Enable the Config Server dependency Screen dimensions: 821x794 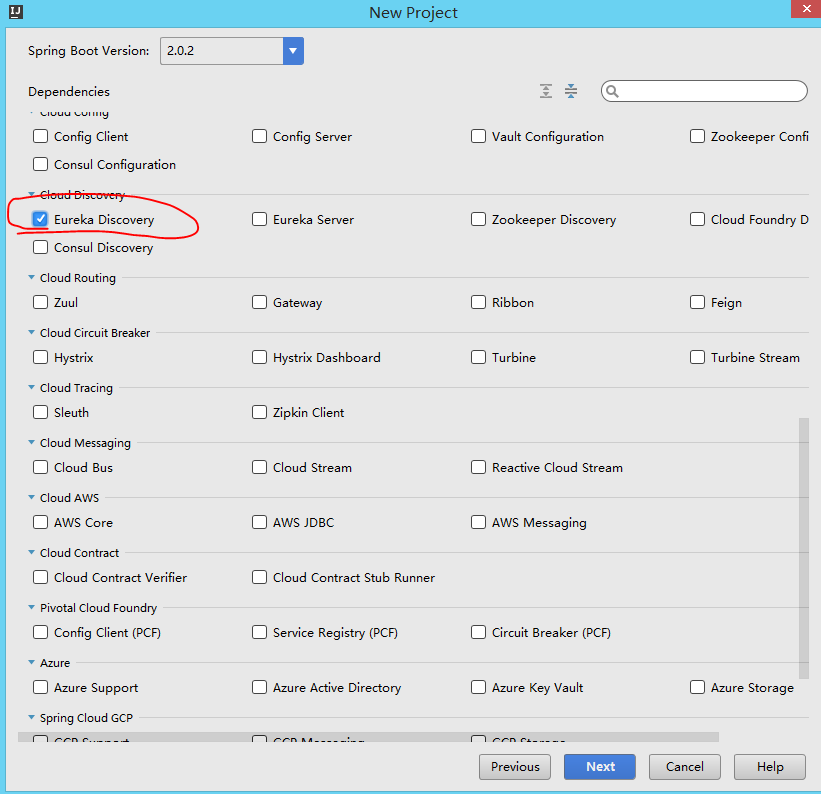tap(259, 136)
